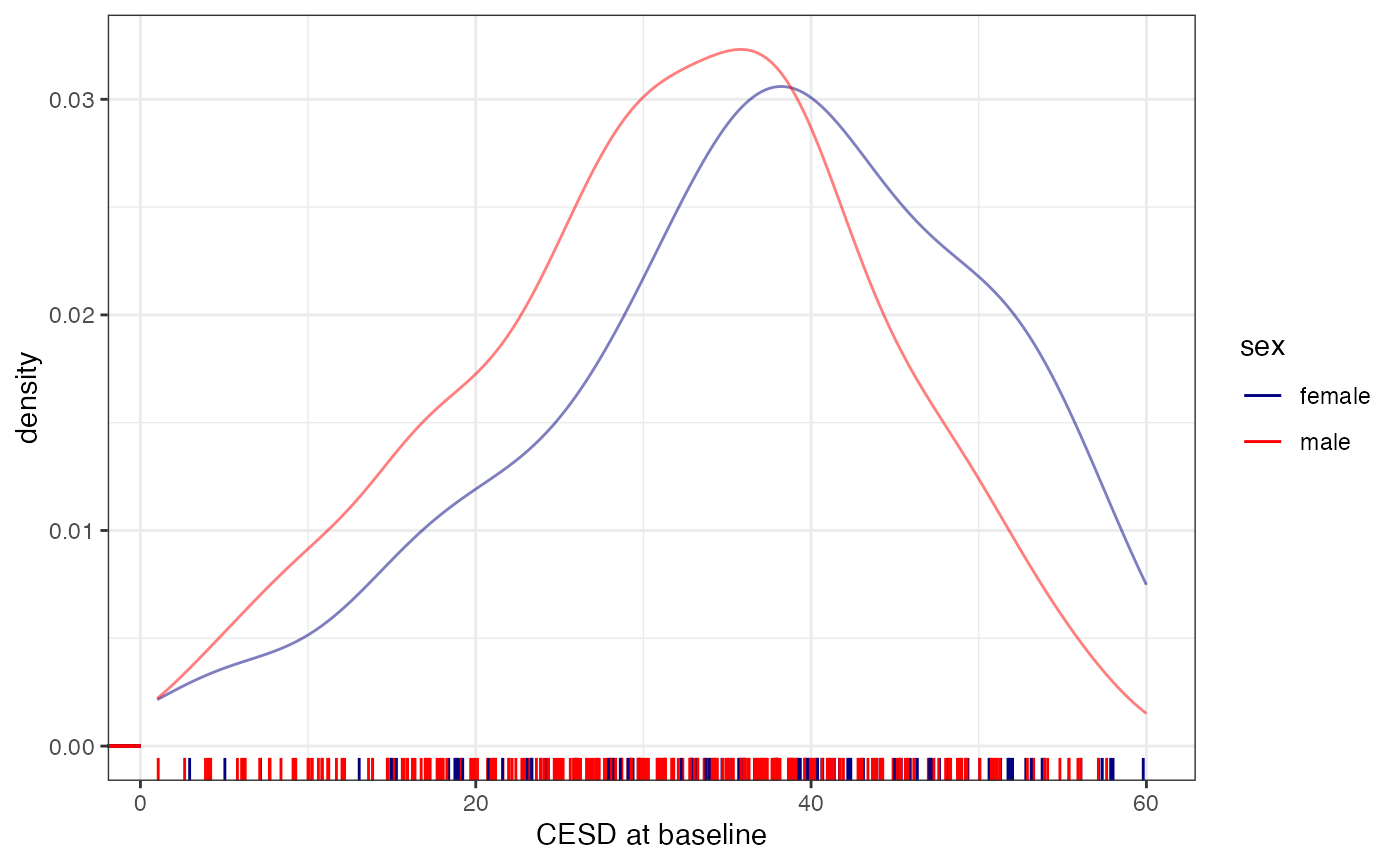The height and width of the screenshot is (865, 1400).
Task: Select the "female" legend label
Action: [1334, 396]
